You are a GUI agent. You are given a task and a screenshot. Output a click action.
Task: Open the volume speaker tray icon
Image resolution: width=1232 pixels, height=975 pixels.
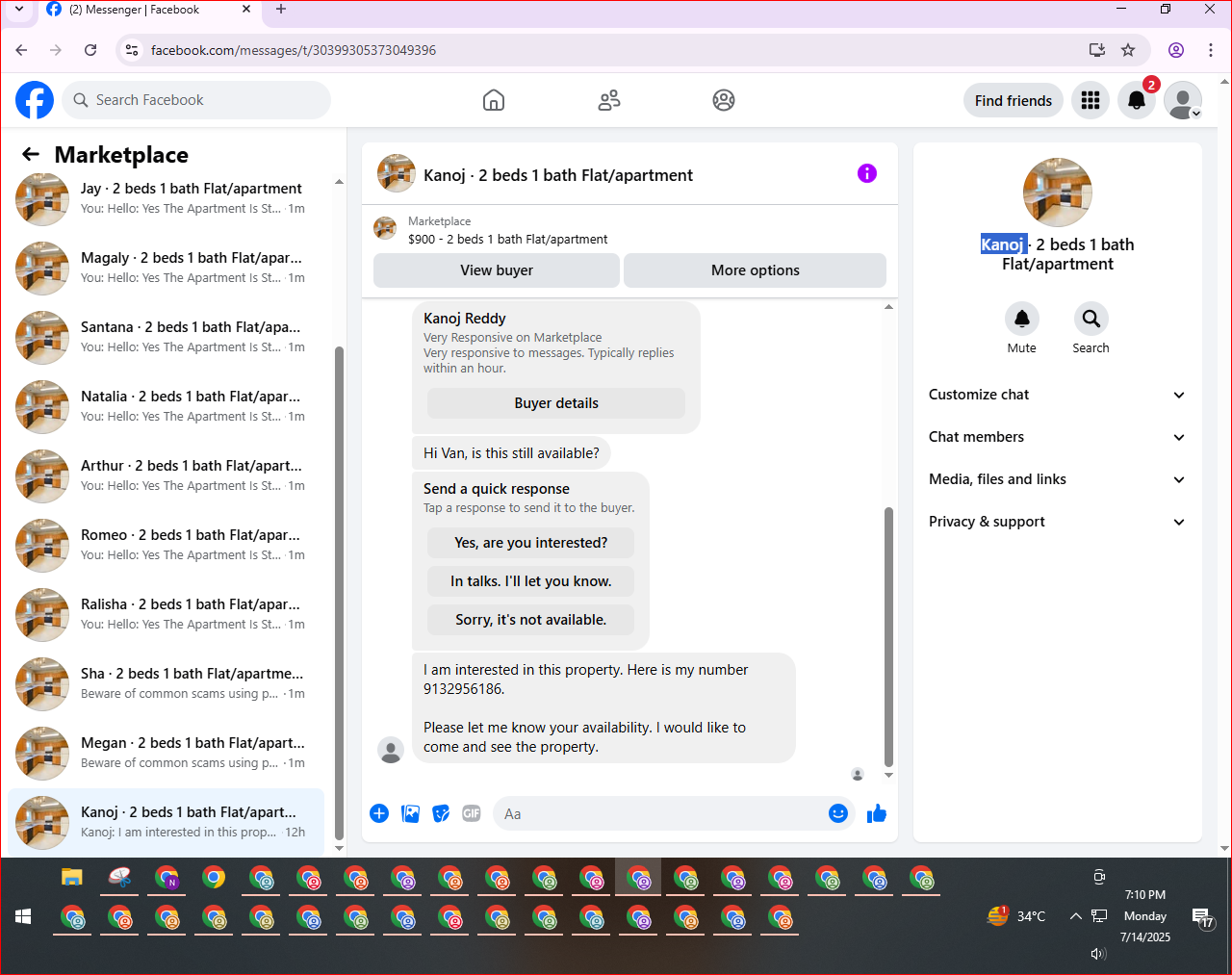[x=1098, y=954]
